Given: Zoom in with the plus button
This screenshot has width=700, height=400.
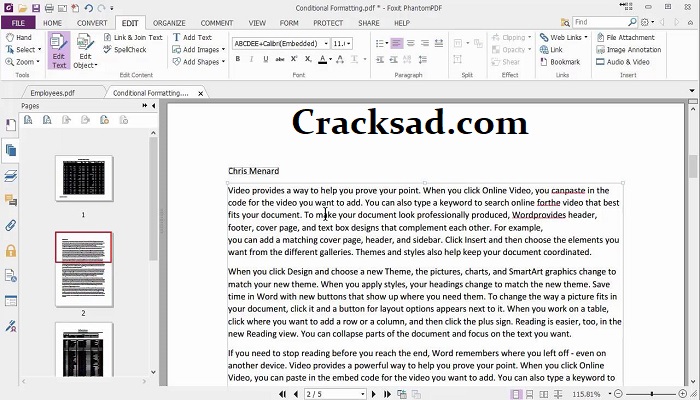Looking at the screenshot, I should tap(683, 394).
